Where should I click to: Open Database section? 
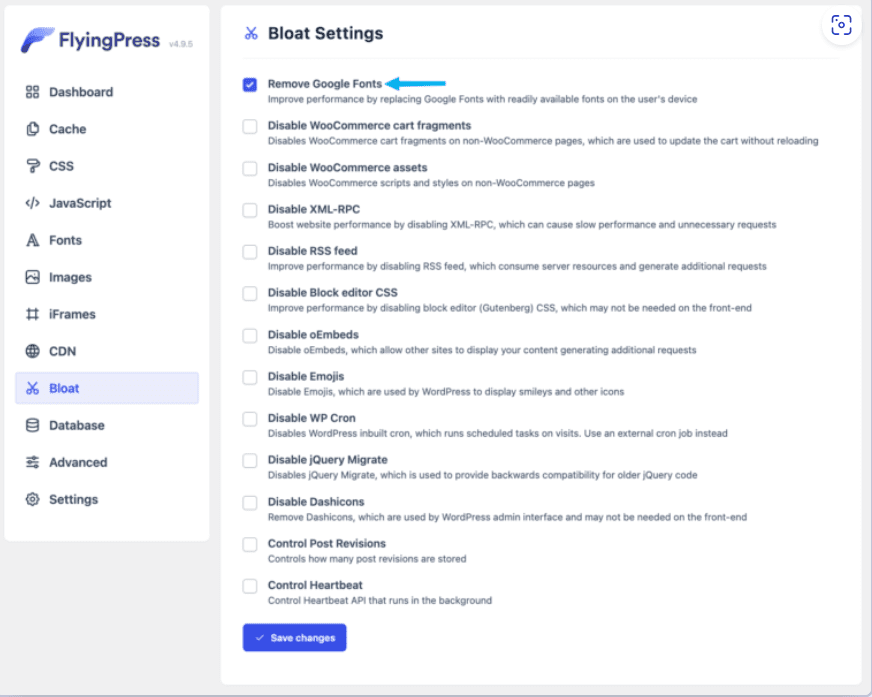pos(107,425)
